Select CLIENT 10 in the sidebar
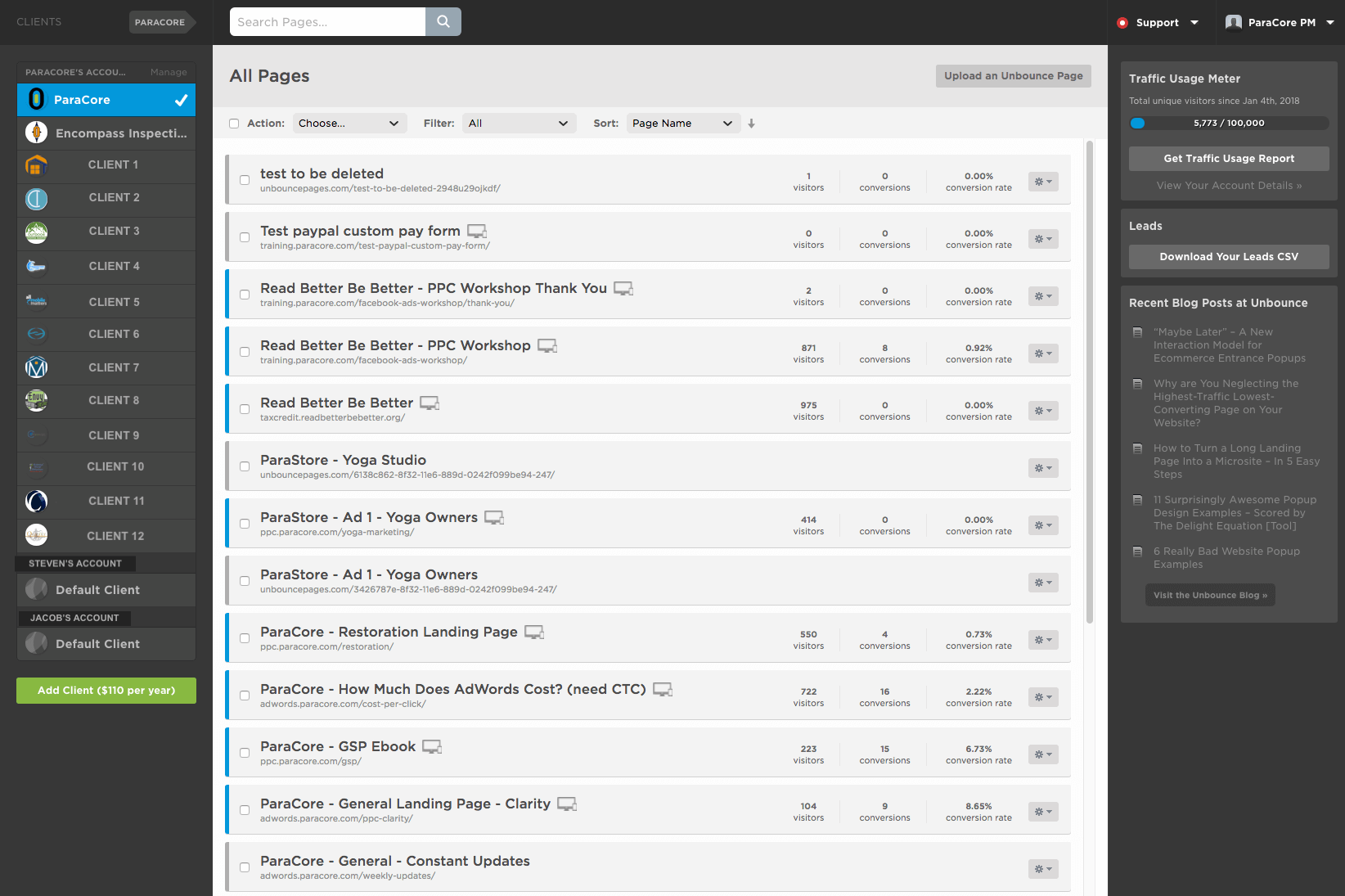The height and width of the screenshot is (896, 1345). click(106, 467)
